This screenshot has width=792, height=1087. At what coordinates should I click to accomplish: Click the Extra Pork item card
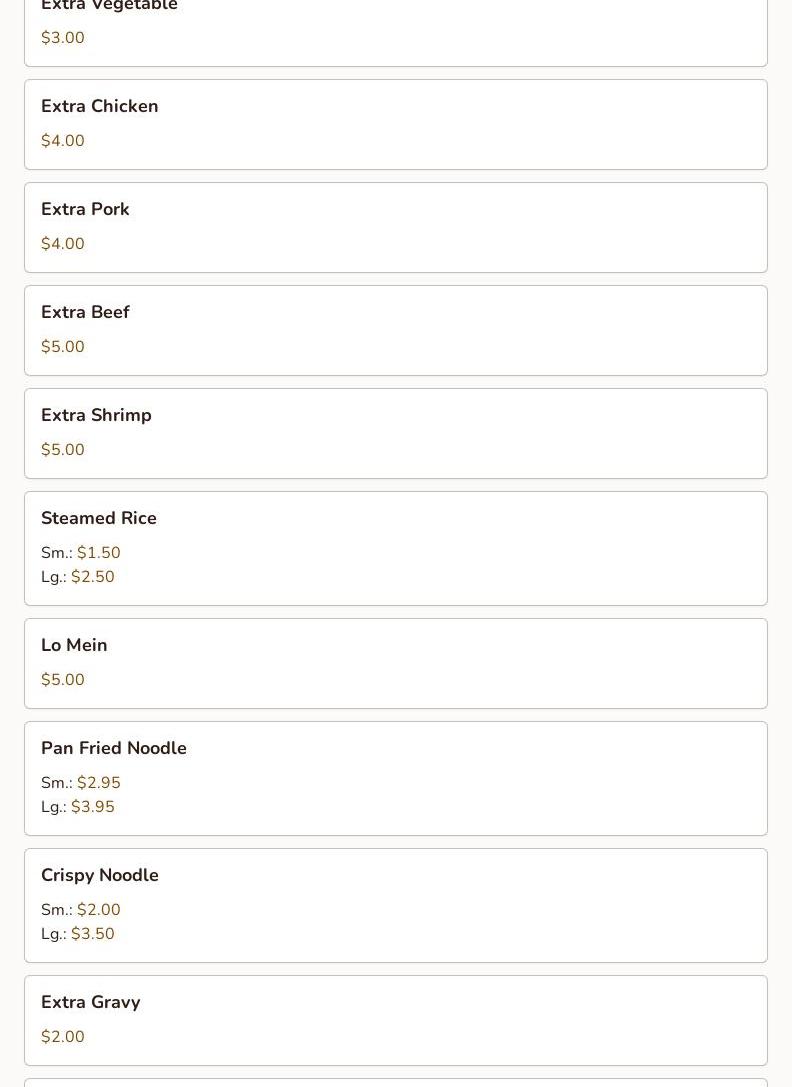[x=395, y=227]
